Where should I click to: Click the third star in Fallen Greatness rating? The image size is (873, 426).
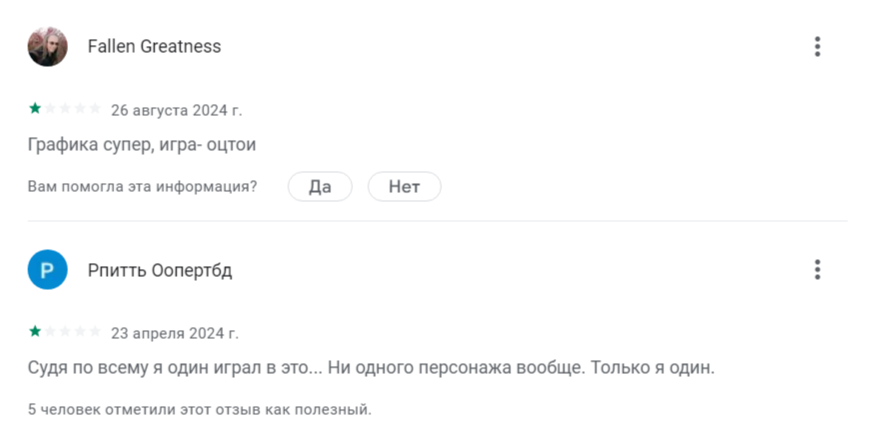coord(65,109)
